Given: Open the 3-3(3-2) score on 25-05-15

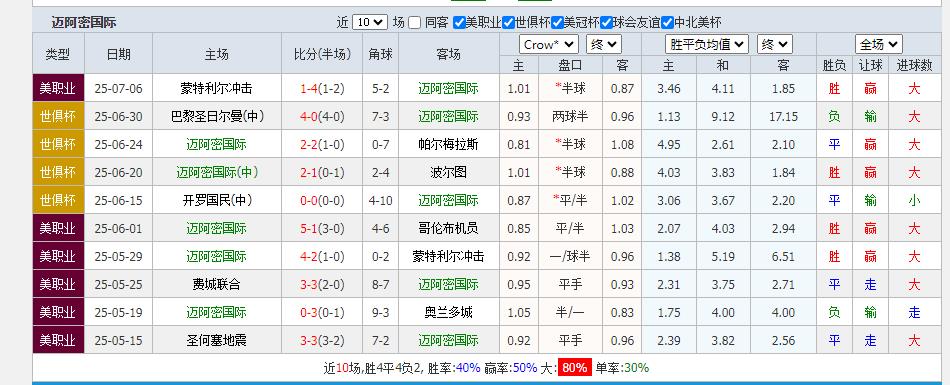Looking at the screenshot, I should (x=322, y=340).
